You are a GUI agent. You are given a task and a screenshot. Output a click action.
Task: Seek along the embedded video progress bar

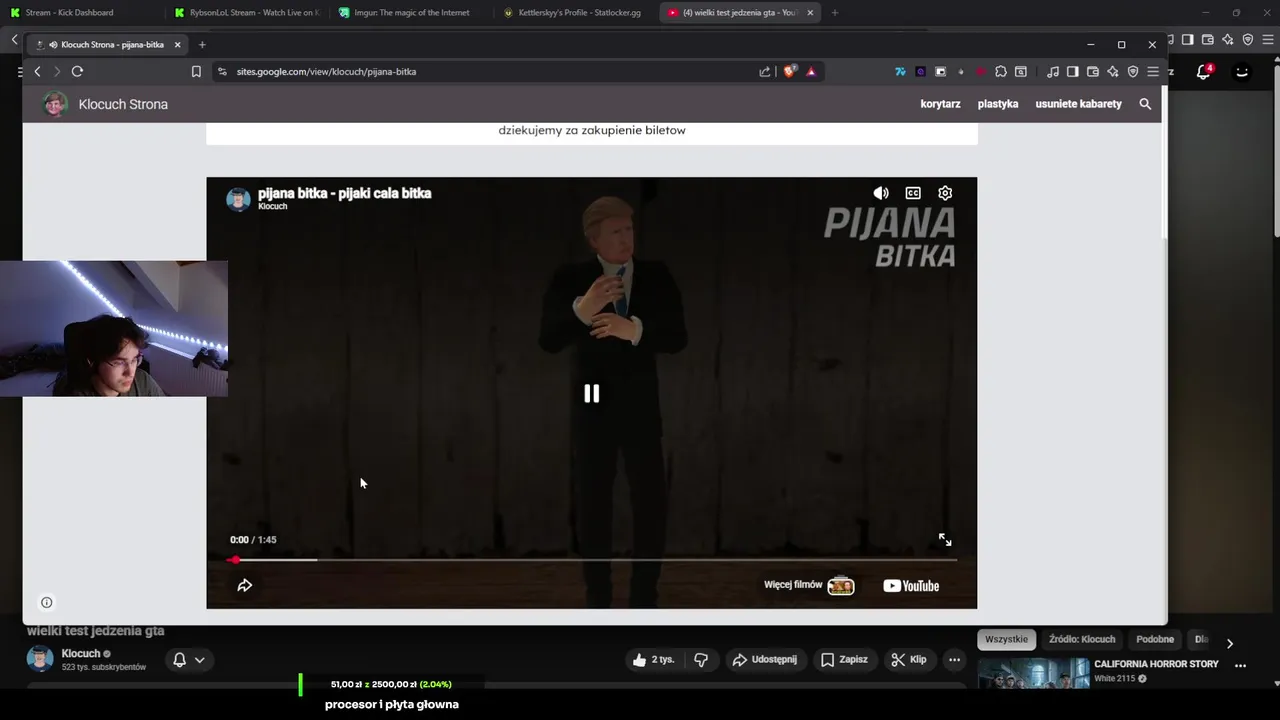tap(592, 560)
